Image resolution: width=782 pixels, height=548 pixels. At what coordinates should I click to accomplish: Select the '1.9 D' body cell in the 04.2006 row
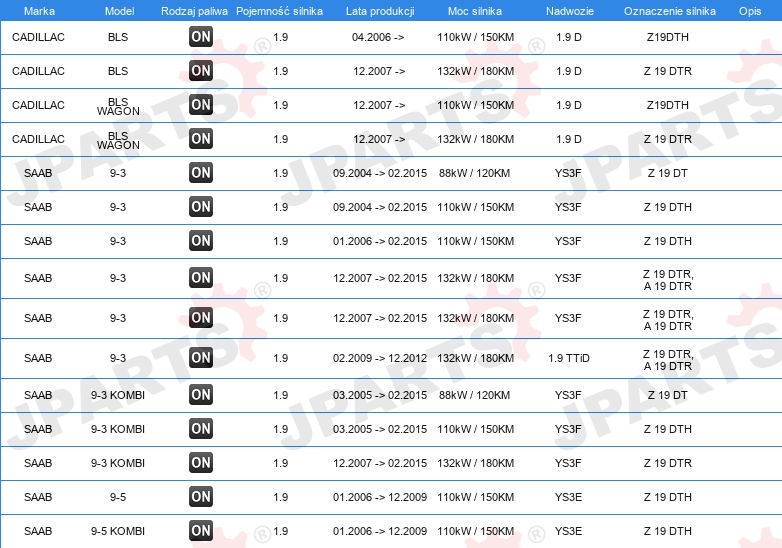[569, 37]
